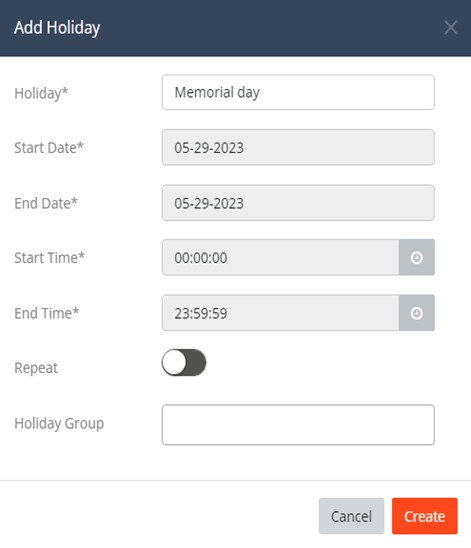Viewport: 471px width, 548px height.
Task: Close the Add Holiday dialog with X
Action: pyautogui.click(x=451, y=27)
